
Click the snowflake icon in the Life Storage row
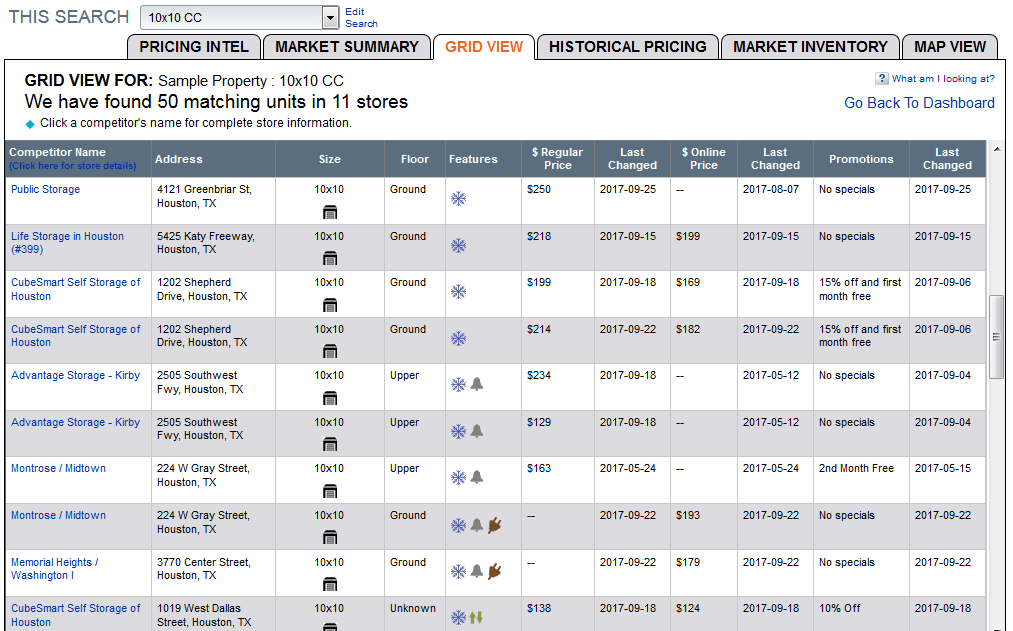click(x=459, y=245)
